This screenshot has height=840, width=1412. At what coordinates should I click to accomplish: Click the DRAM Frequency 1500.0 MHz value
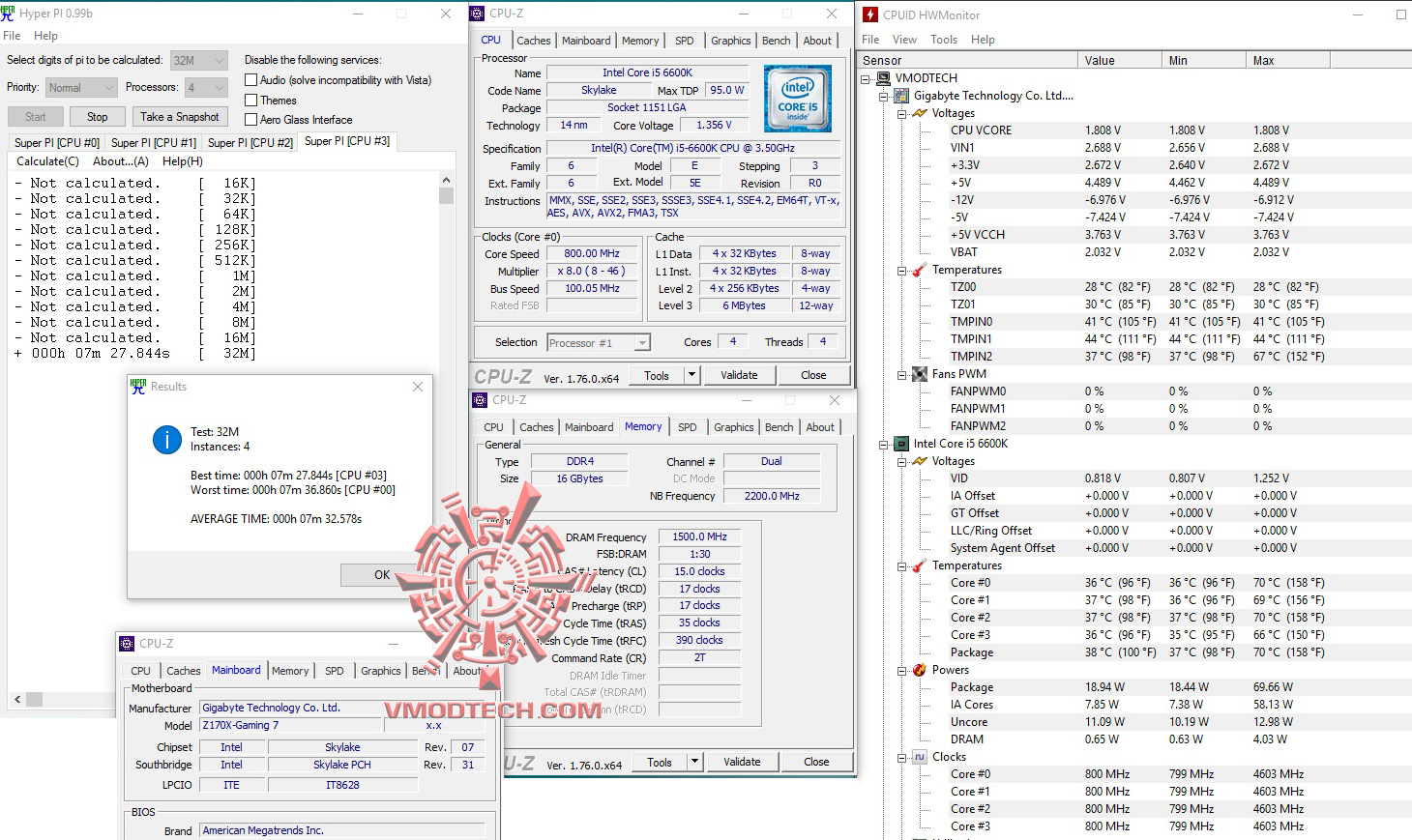coord(699,536)
